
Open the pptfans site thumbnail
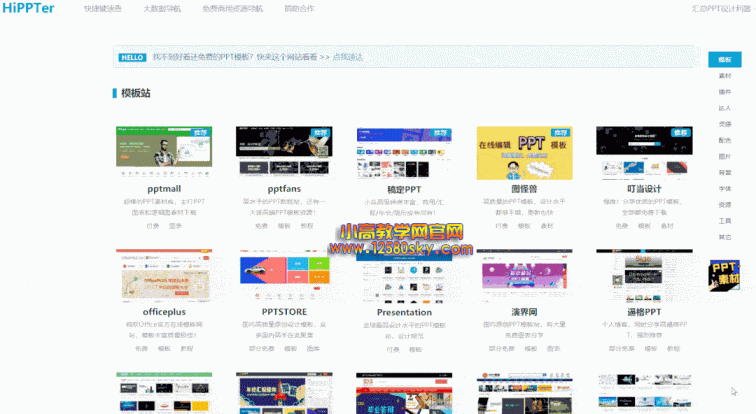click(284, 153)
